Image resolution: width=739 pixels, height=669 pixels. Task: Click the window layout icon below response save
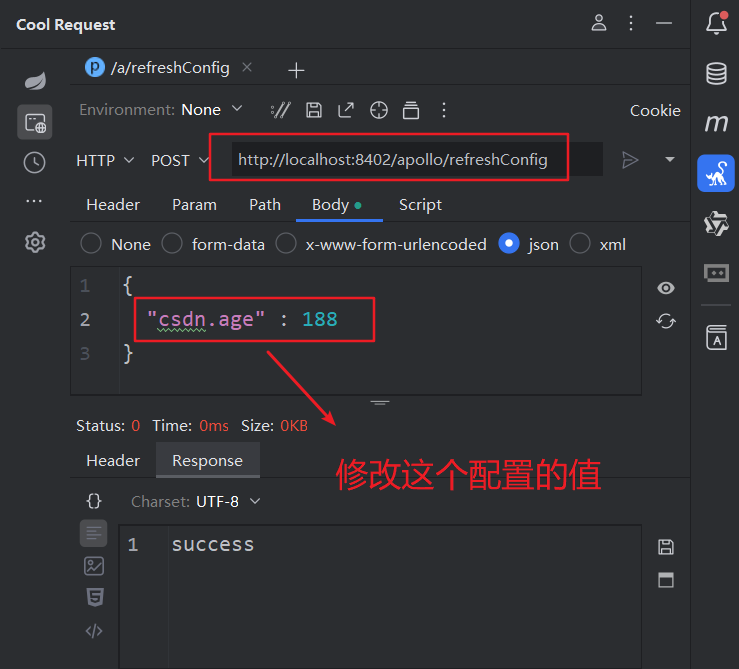[665, 580]
